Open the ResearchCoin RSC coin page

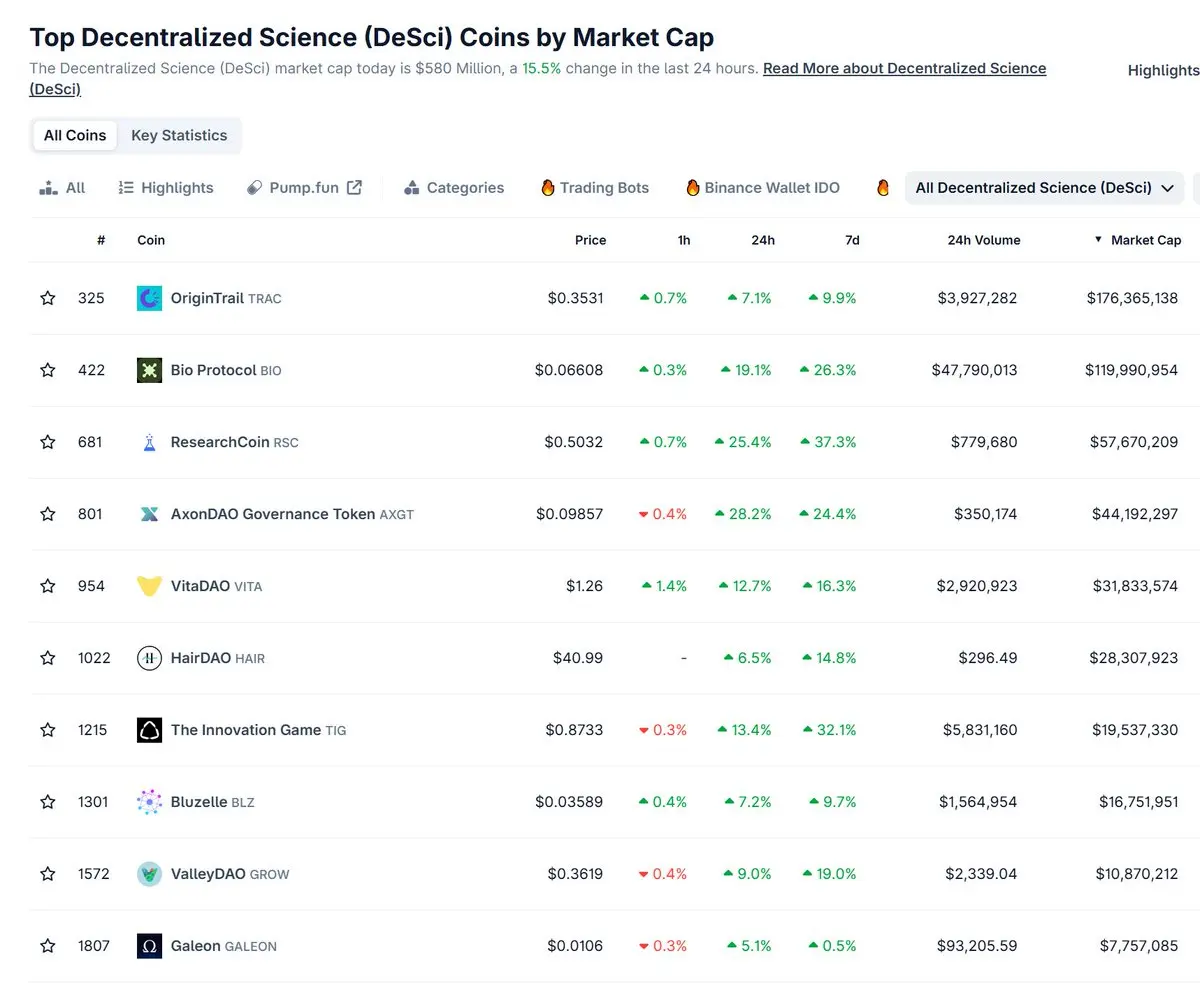pos(235,442)
